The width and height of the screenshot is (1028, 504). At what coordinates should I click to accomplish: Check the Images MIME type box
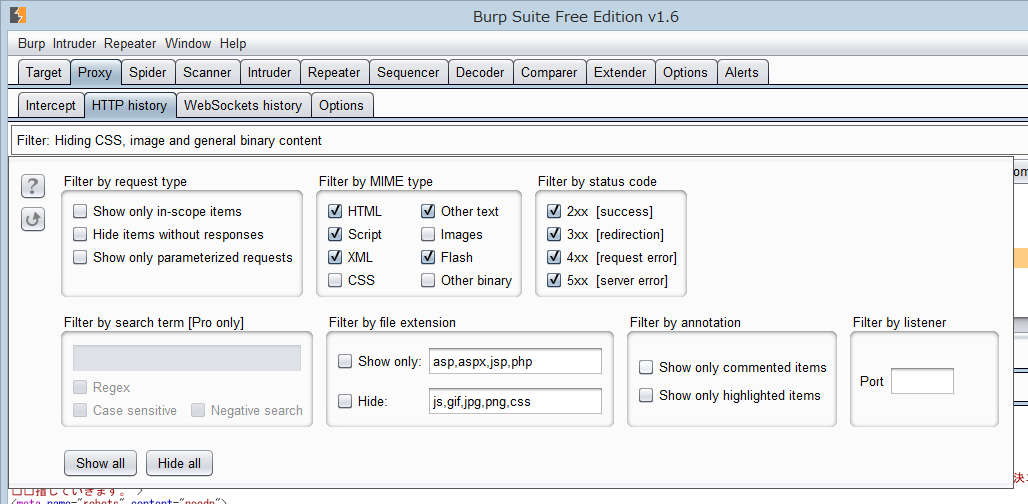[428, 235]
